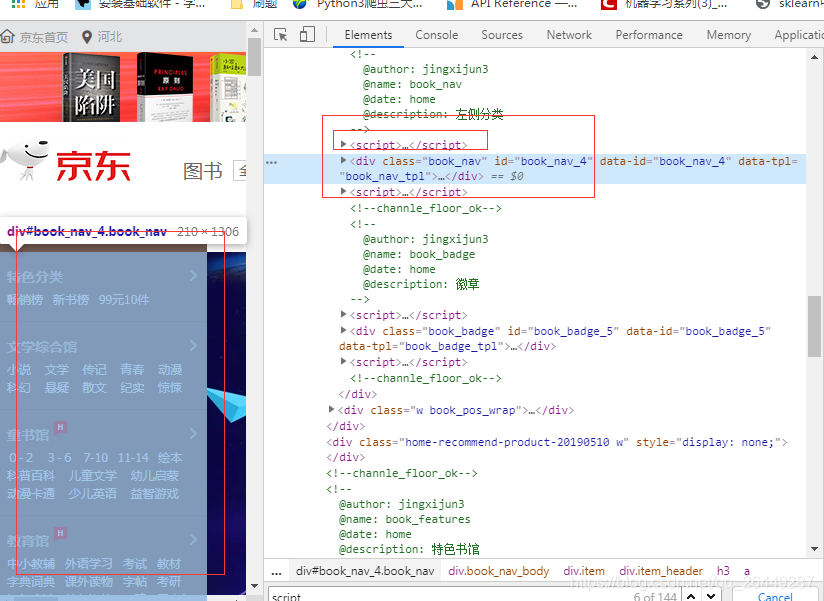Click the 悬疑 category link
Viewport: 824px width, 601px height.
point(56,388)
